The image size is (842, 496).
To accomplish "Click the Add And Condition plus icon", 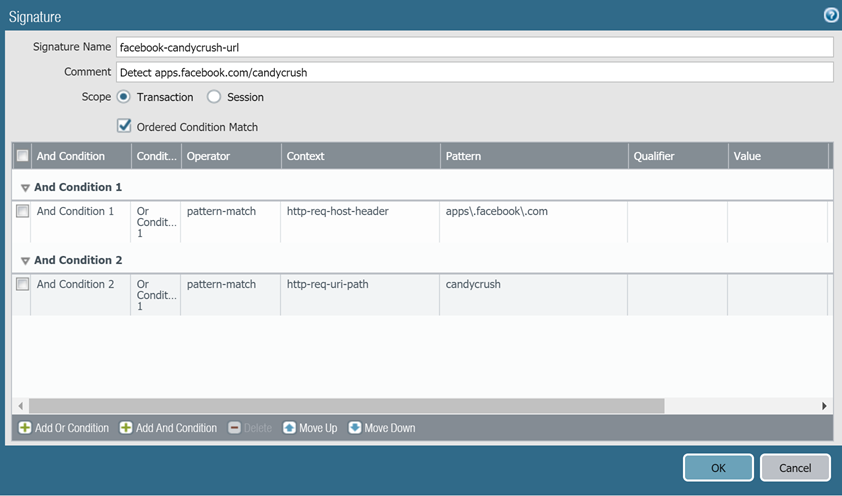I will click(x=126, y=428).
